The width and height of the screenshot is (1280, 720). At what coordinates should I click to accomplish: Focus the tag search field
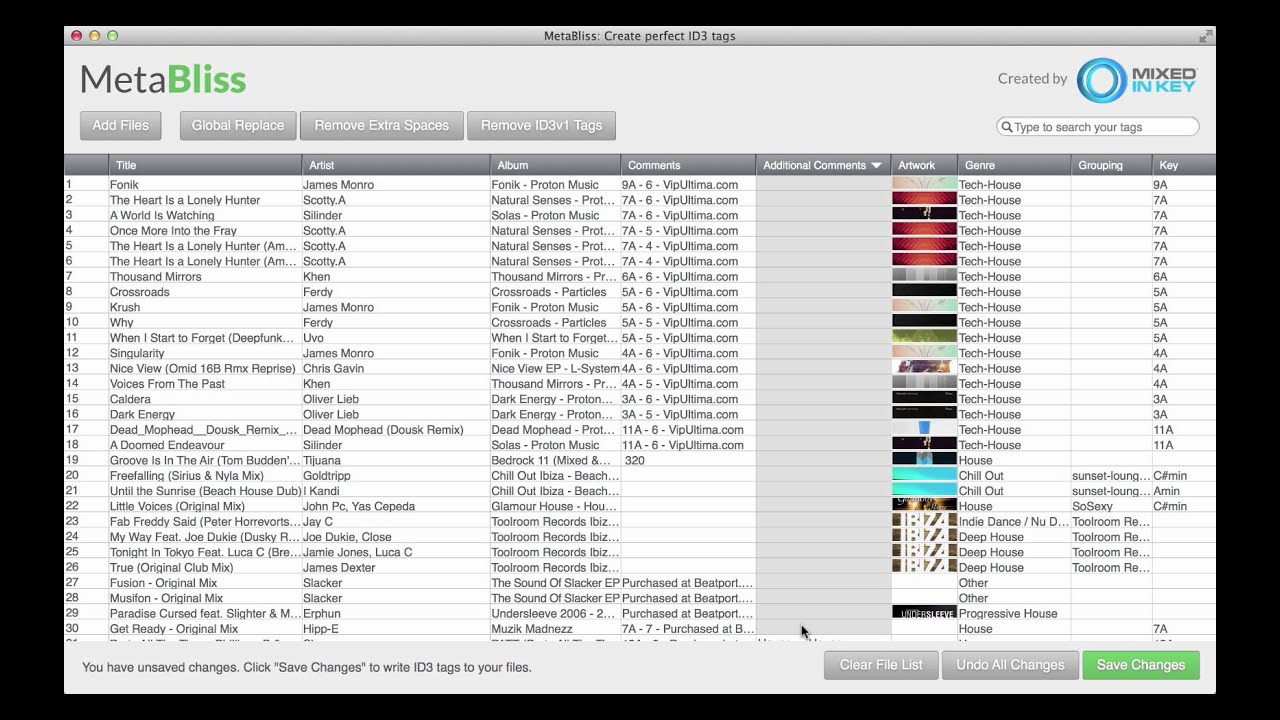coord(1098,127)
